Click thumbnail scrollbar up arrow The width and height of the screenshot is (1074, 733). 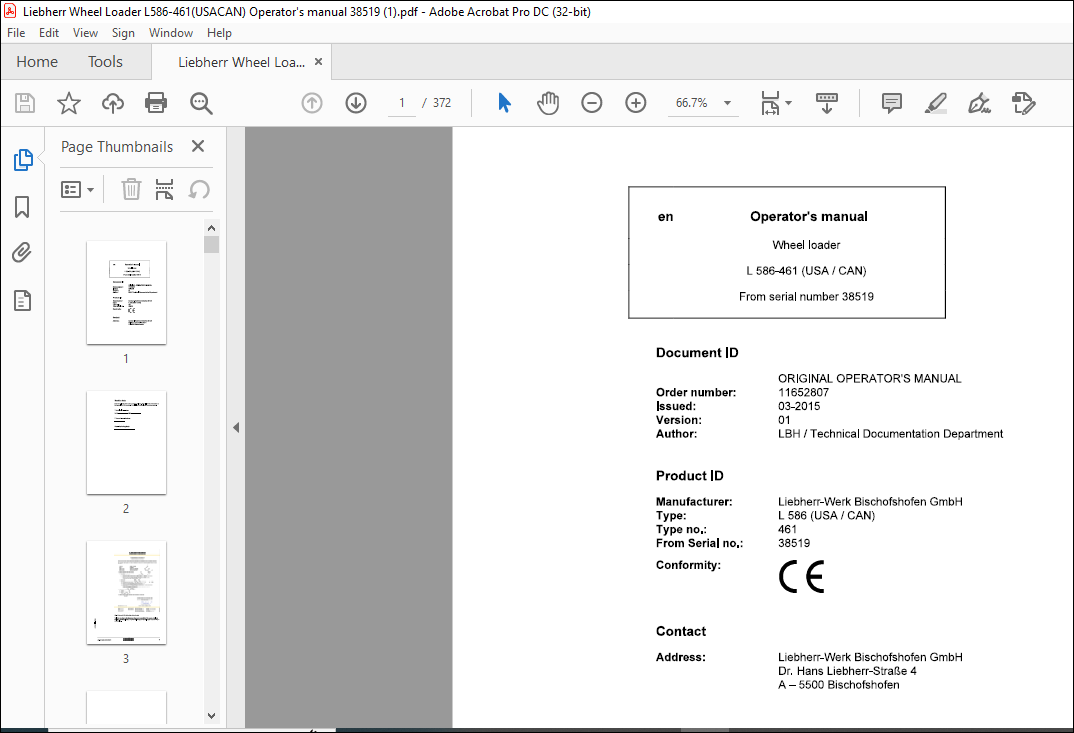(x=211, y=228)
